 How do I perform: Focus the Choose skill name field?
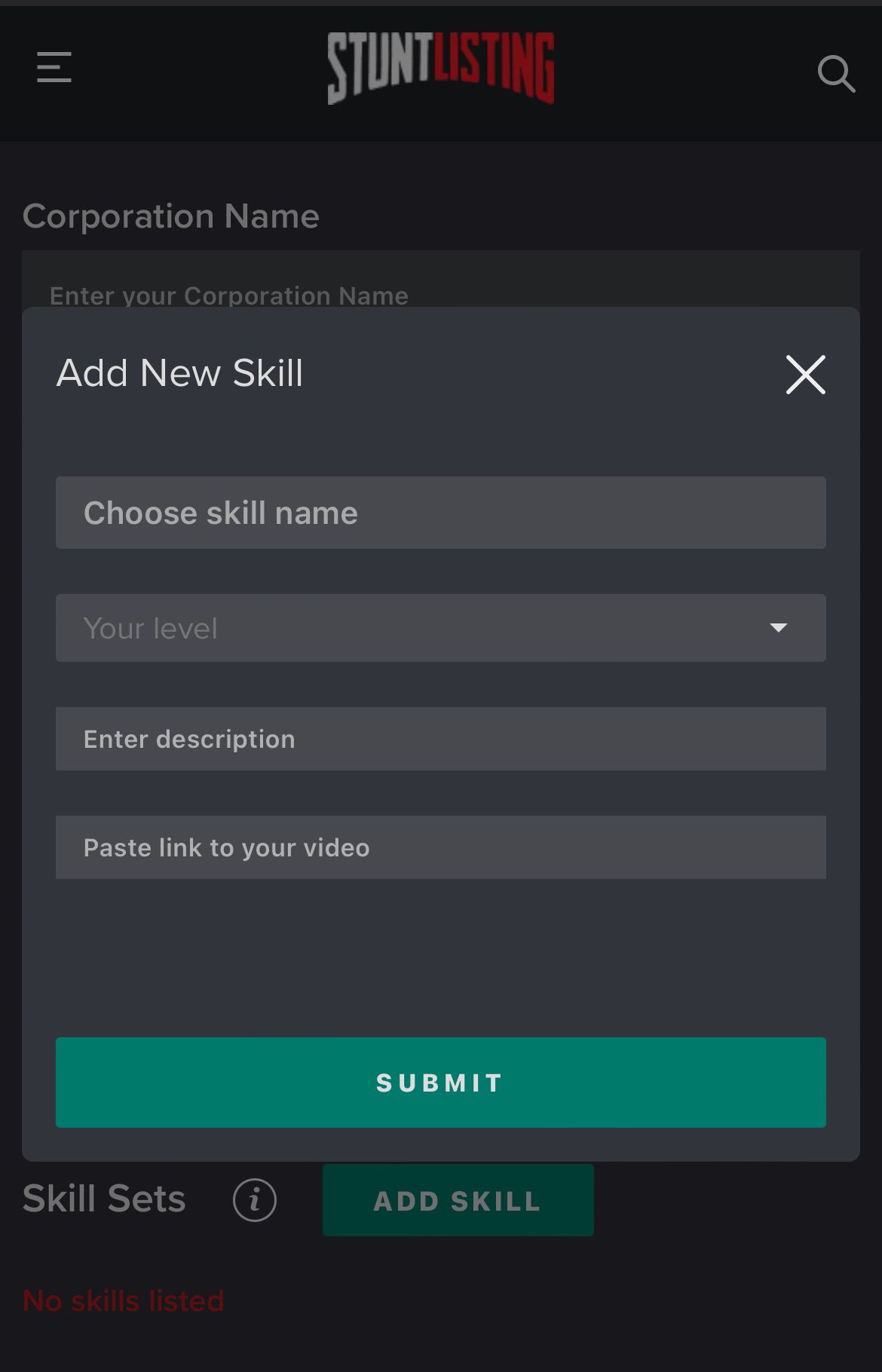(441, 513)
